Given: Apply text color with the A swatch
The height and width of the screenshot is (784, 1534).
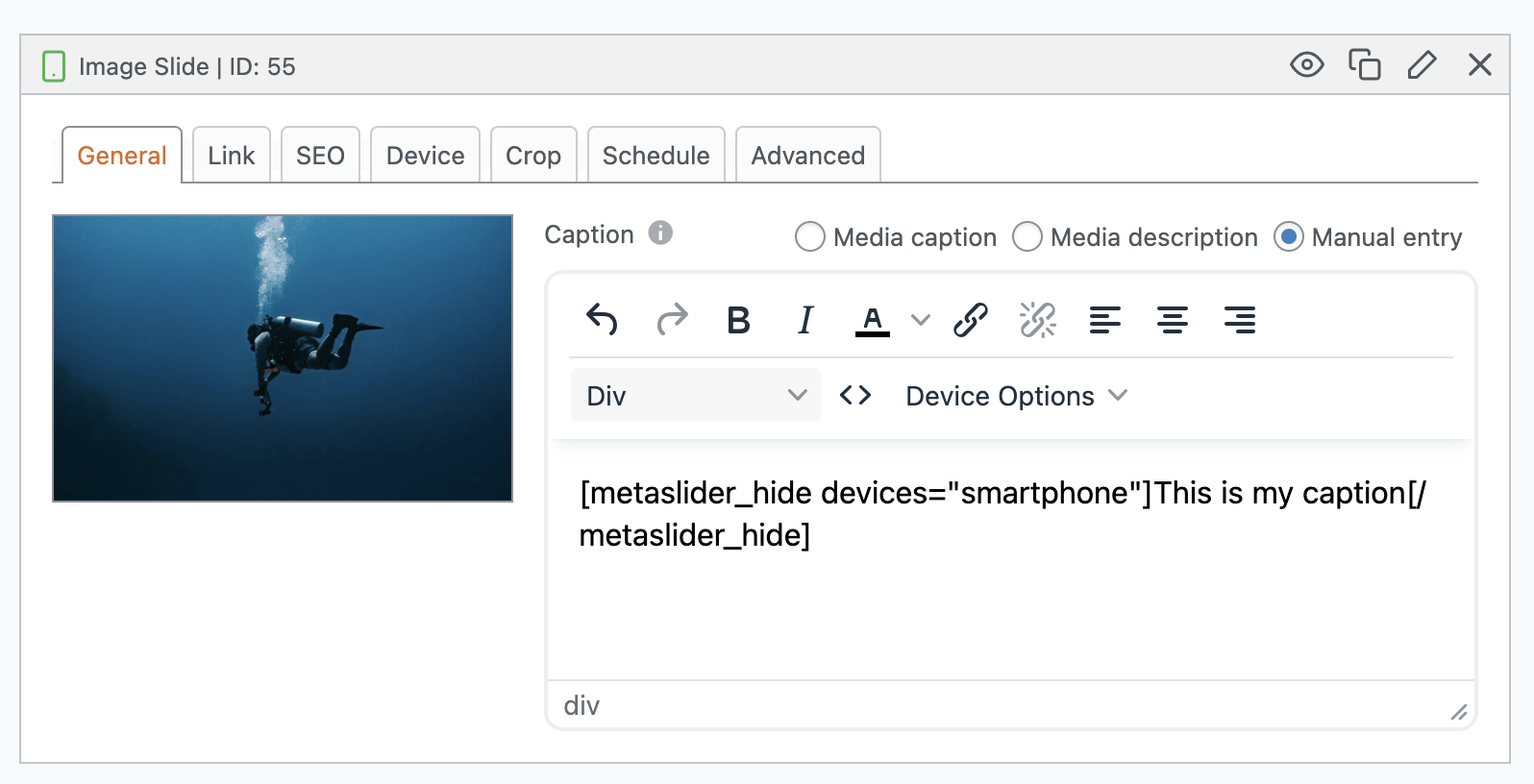Looking at the screenshot, I should (873, 319).
